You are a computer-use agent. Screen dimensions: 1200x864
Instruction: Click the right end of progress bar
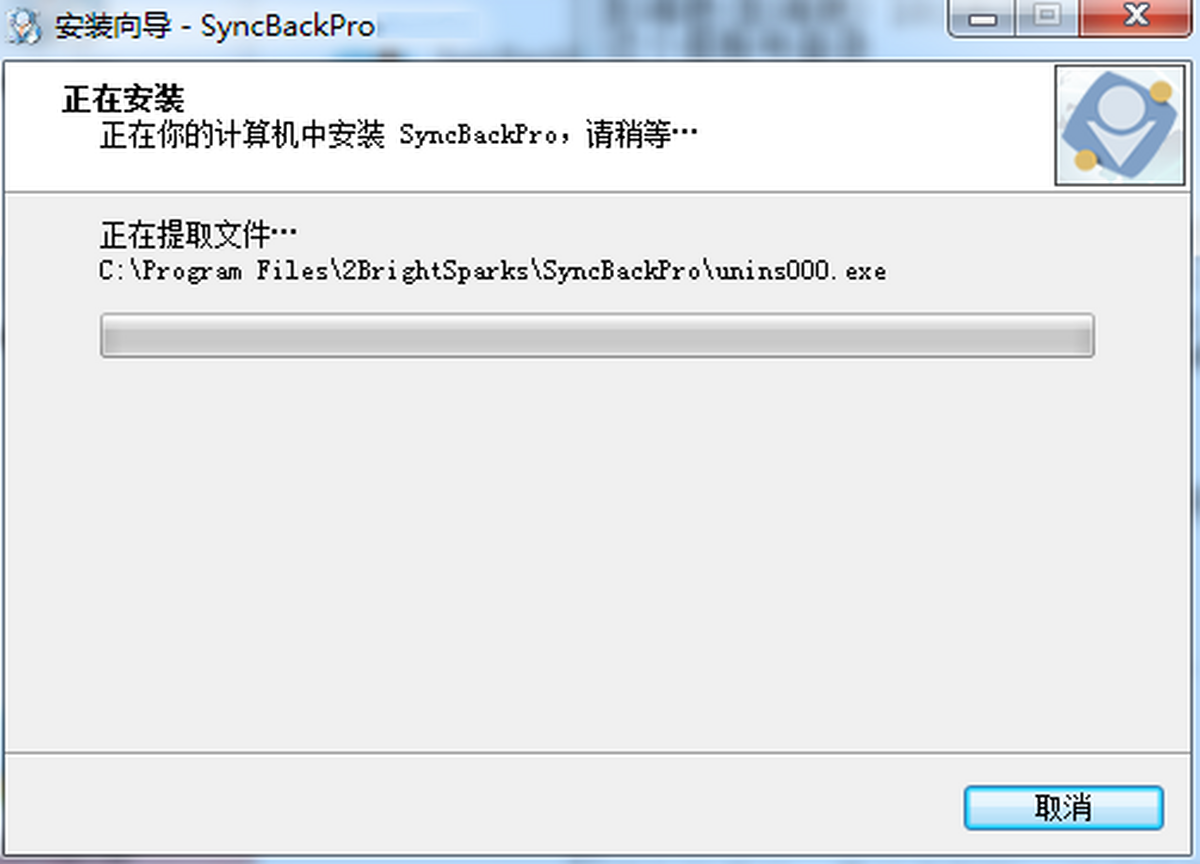(1082, 335)
